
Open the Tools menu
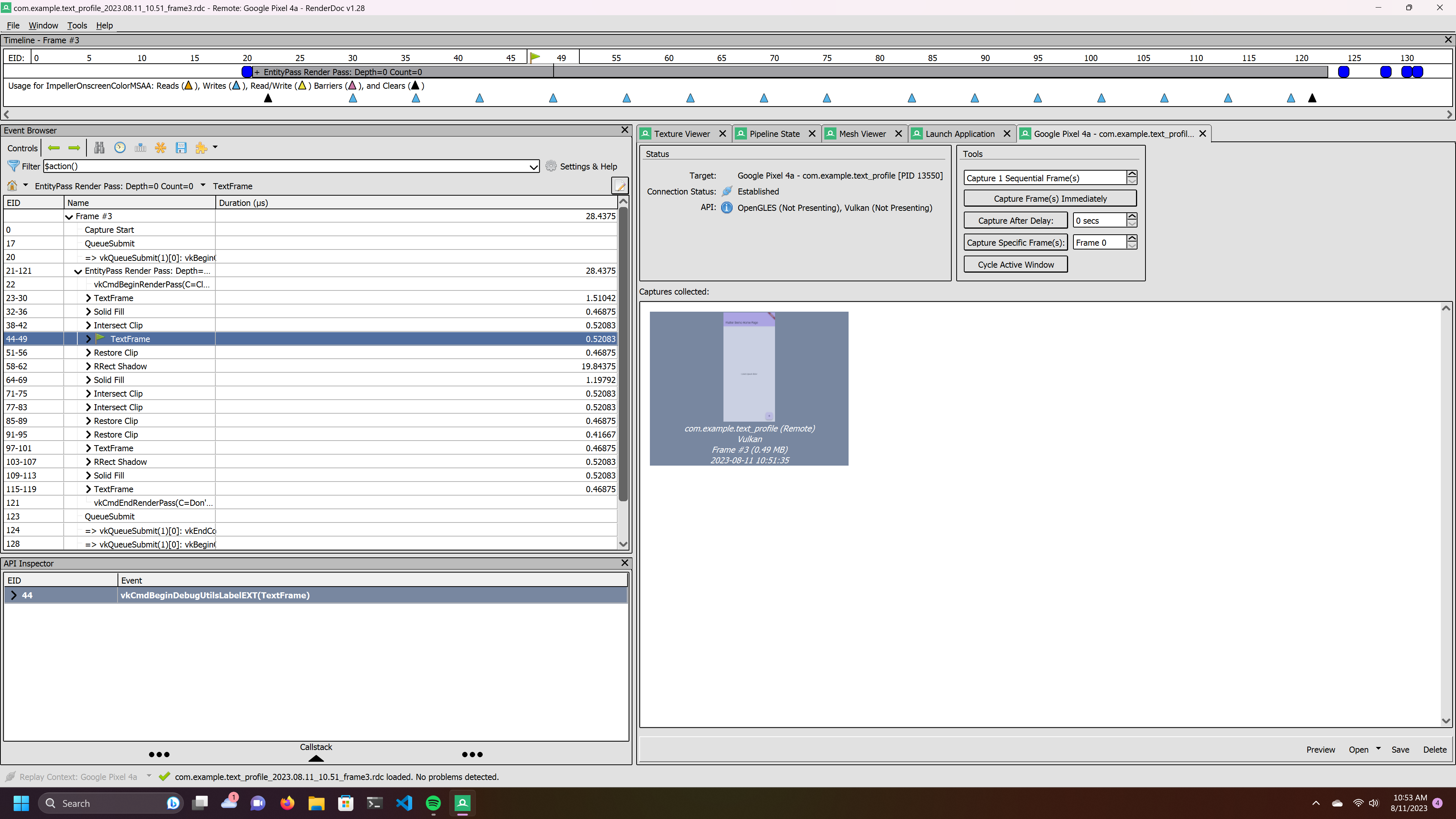(x=77, y=25)
